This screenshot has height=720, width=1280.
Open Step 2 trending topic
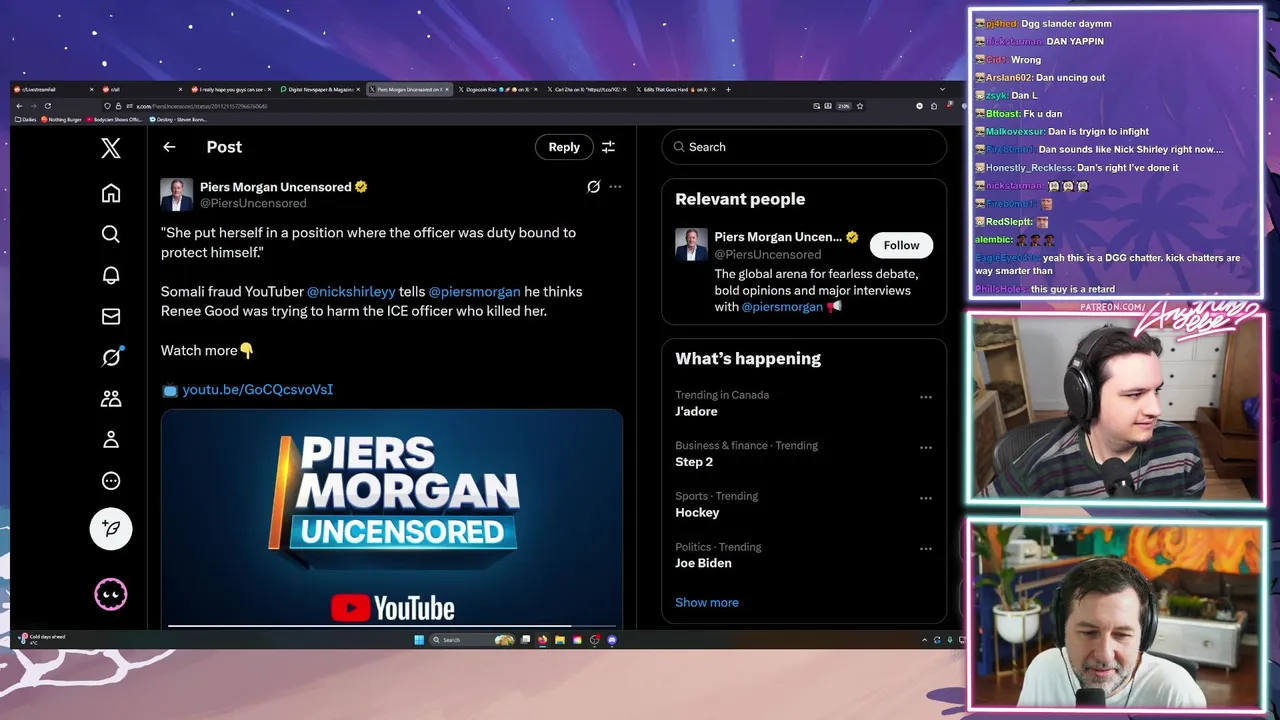(694, 462)
